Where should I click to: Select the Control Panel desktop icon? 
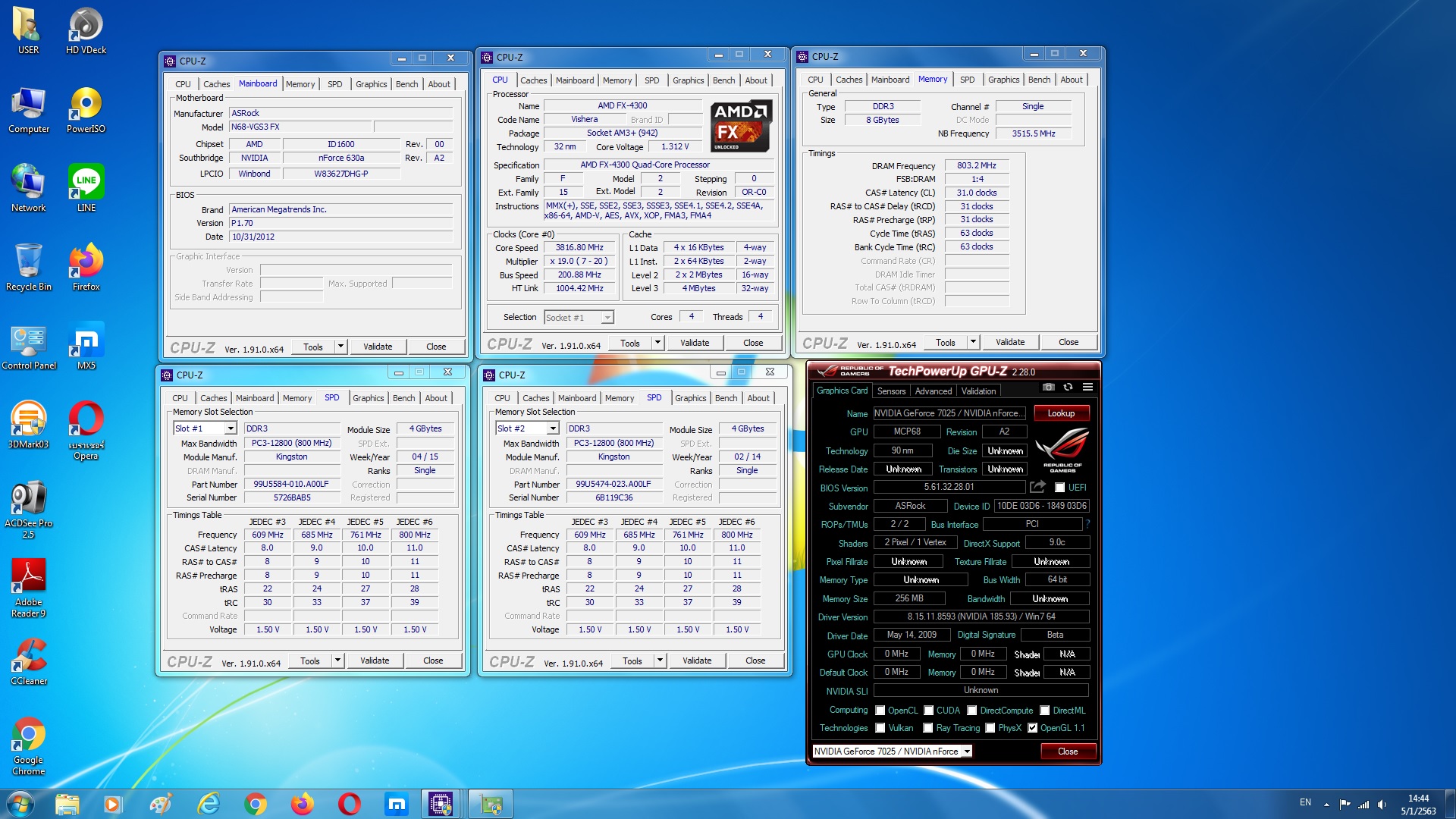(x=28, y=347)
